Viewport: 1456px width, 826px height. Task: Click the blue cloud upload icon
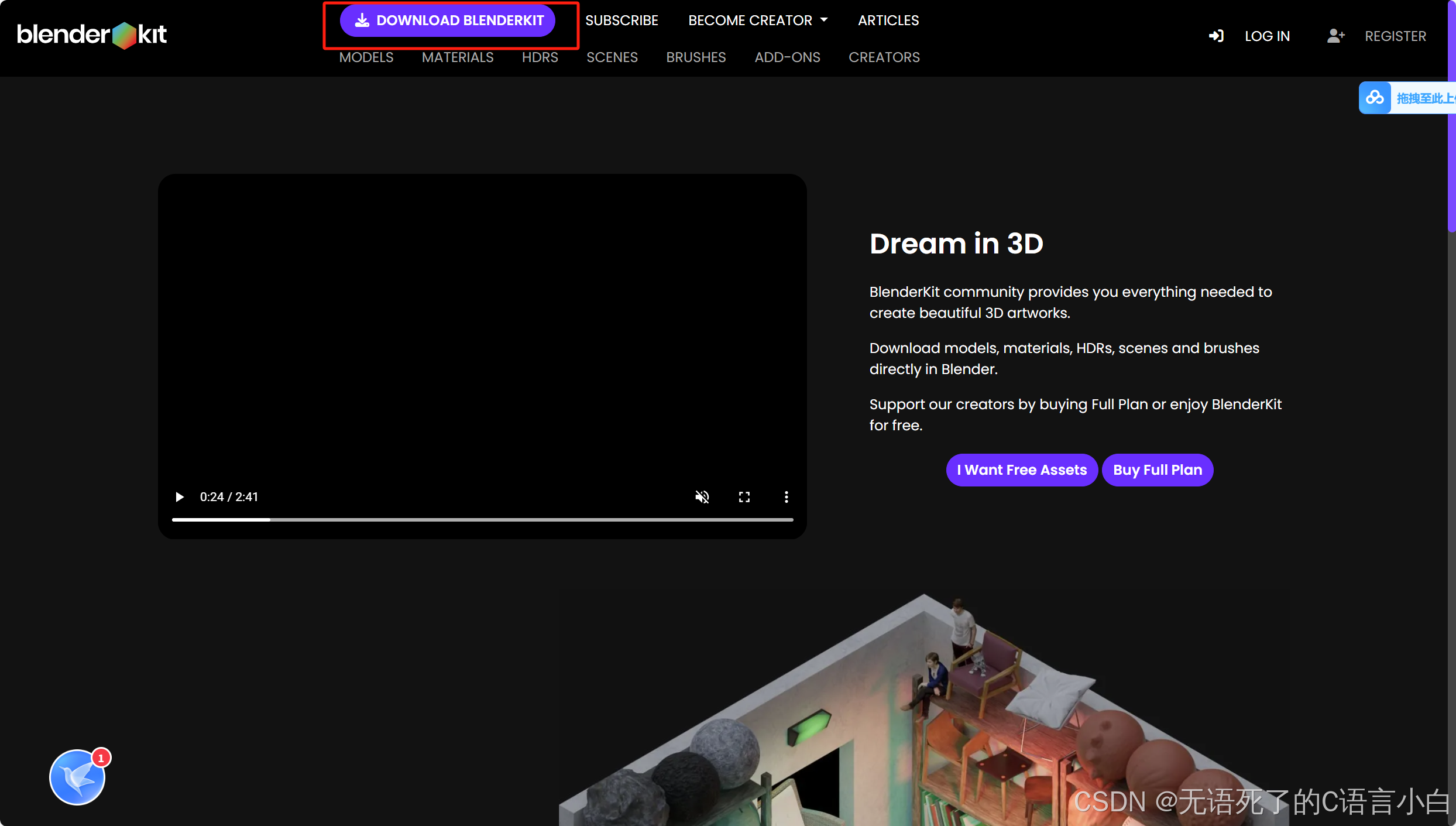1375,98
